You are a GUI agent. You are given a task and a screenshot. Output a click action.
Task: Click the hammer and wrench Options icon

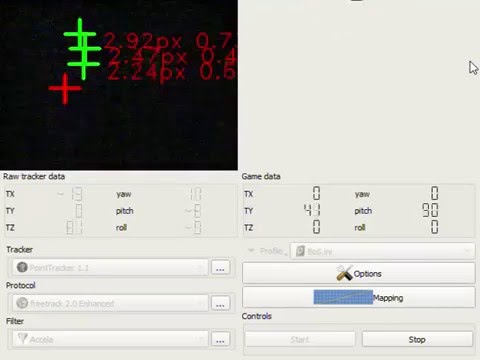click(x=344, y=273)
